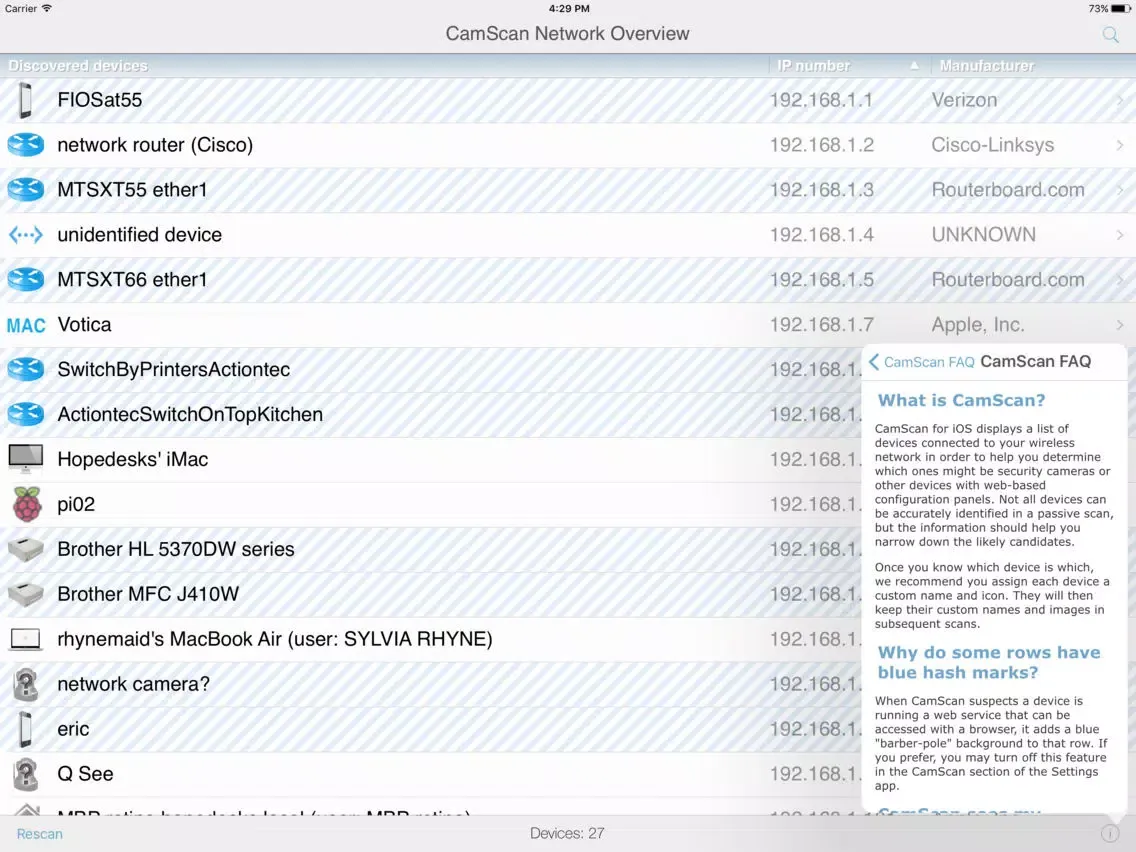Tap IP address 192.168.1.1
Image resolution: width=1136 pixels, height=852 pixels.
[821, 100]
